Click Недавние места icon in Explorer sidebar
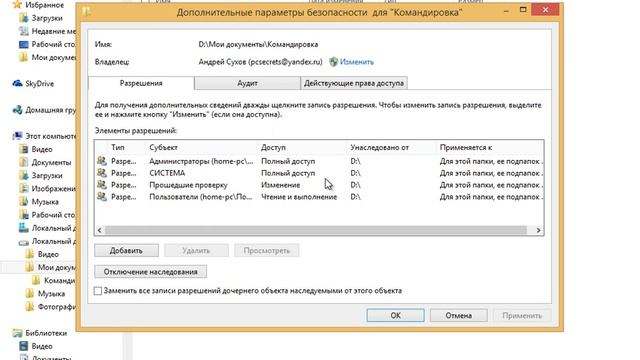Screen dimensions: 640x360 click(x=24, y=31)
